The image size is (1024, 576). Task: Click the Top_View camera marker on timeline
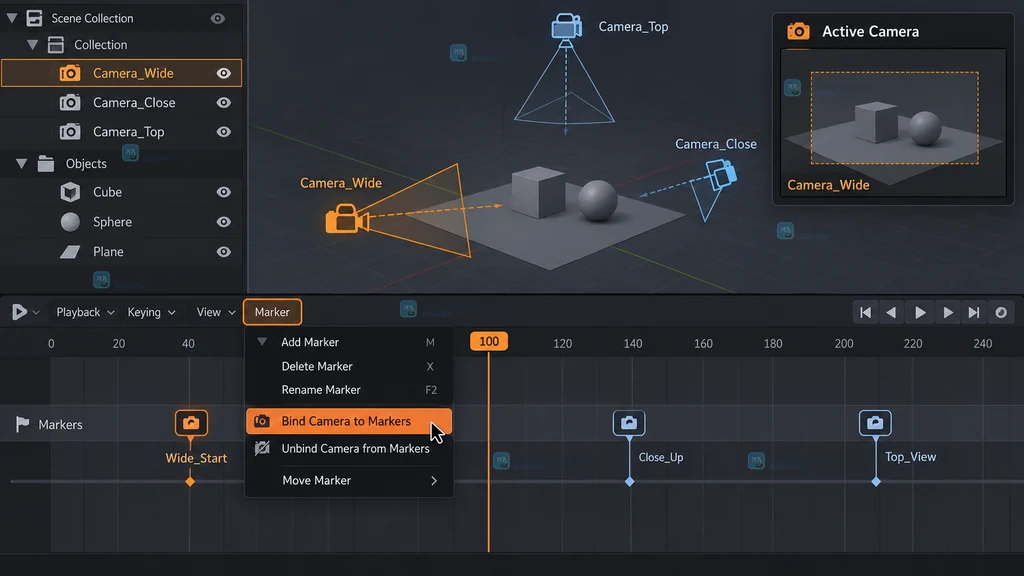tap(875, 423)
